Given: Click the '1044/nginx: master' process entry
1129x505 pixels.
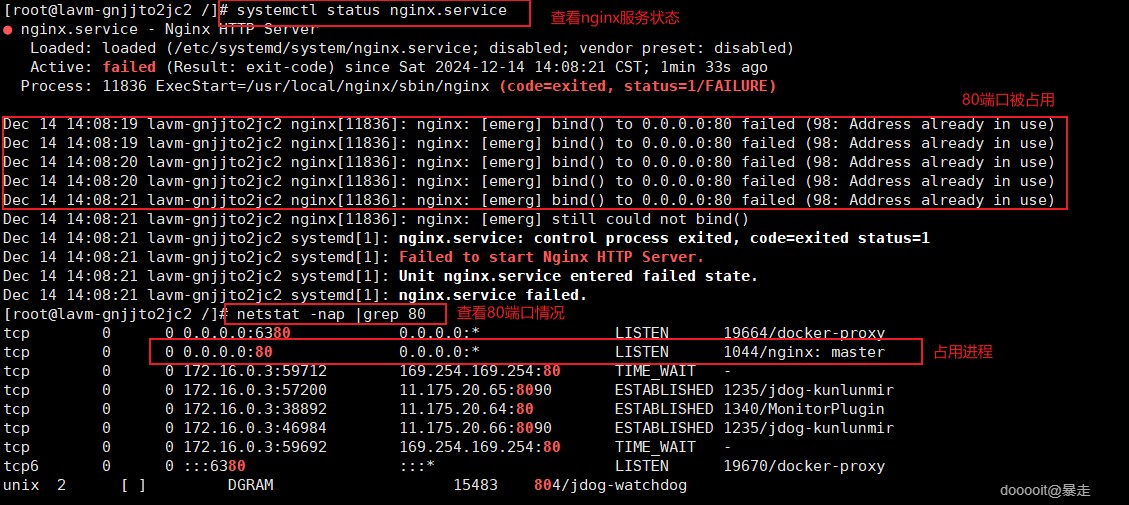Looking at the screenshot, I should coord(804,352).
